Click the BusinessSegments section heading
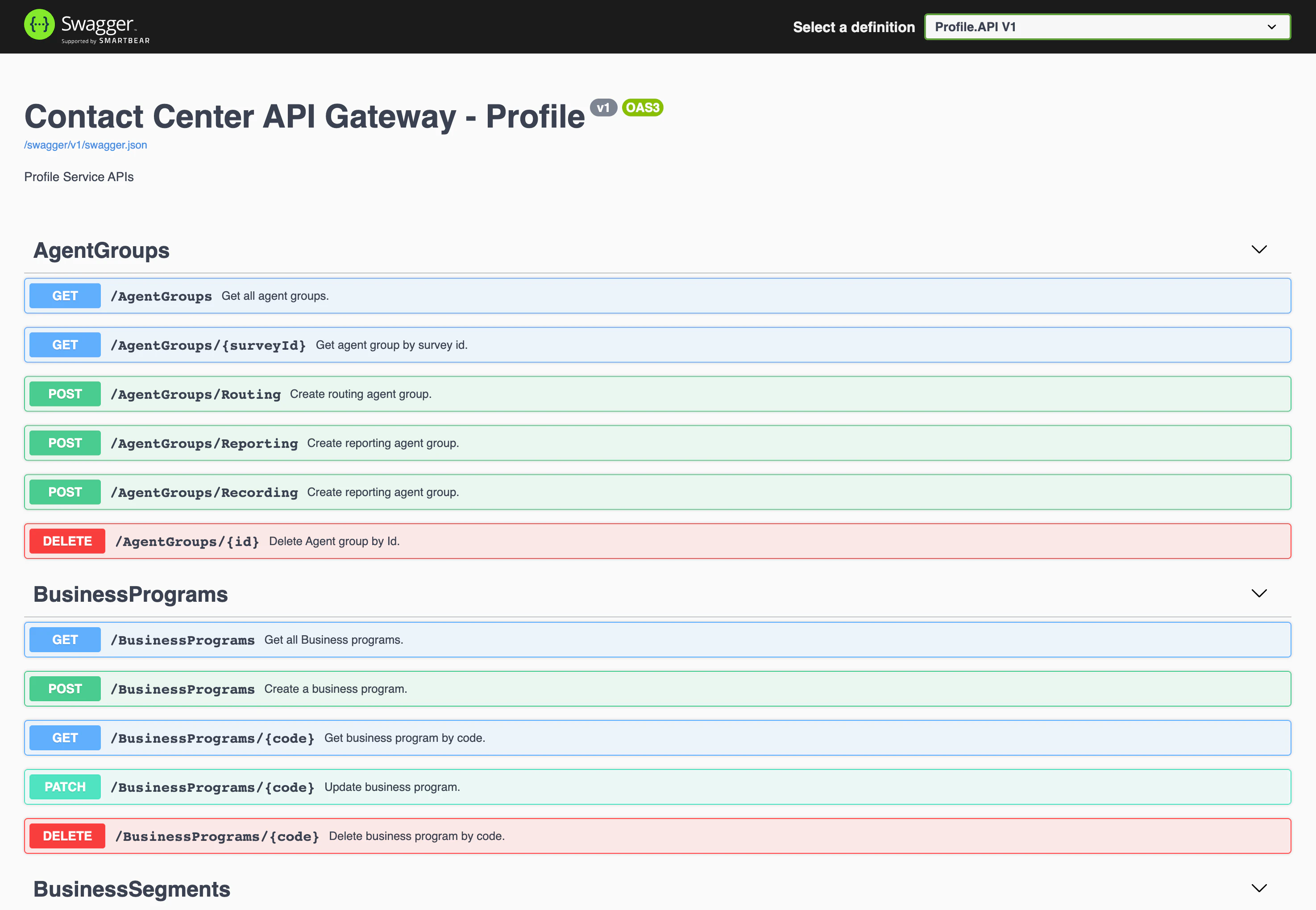This screenshot has width=1316, height=910. click(132, 889)
